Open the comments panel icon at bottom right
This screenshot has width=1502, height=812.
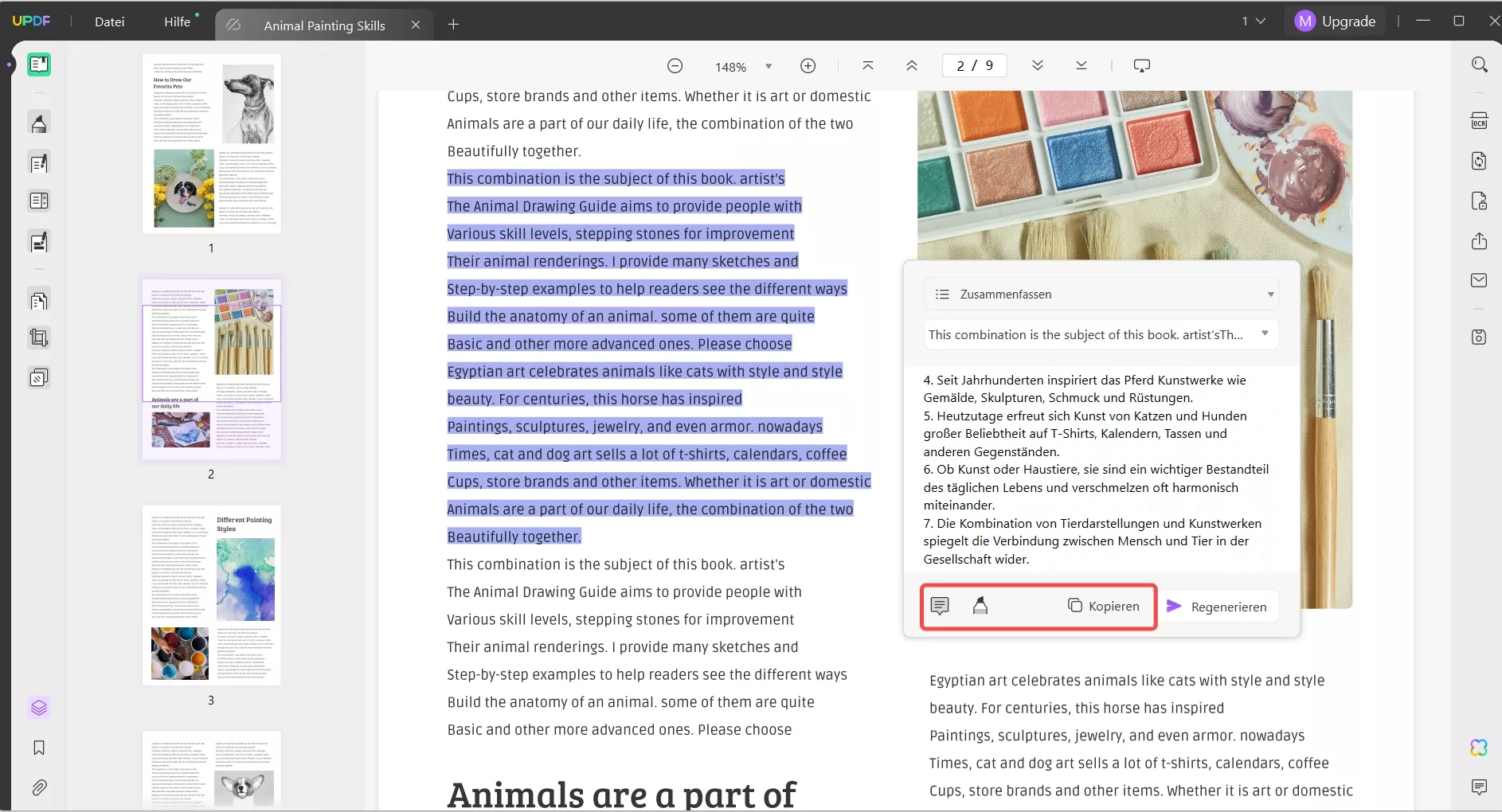(1479, 787)
